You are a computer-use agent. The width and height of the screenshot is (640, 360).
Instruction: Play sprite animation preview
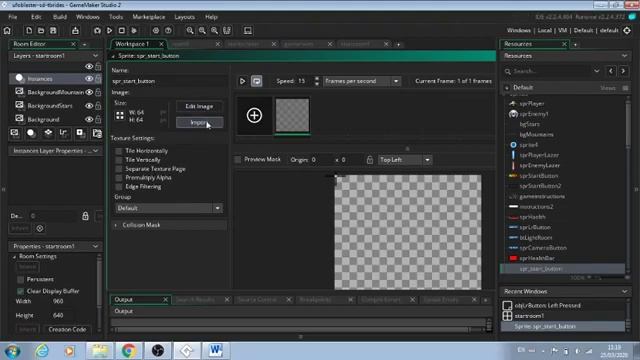242,81
